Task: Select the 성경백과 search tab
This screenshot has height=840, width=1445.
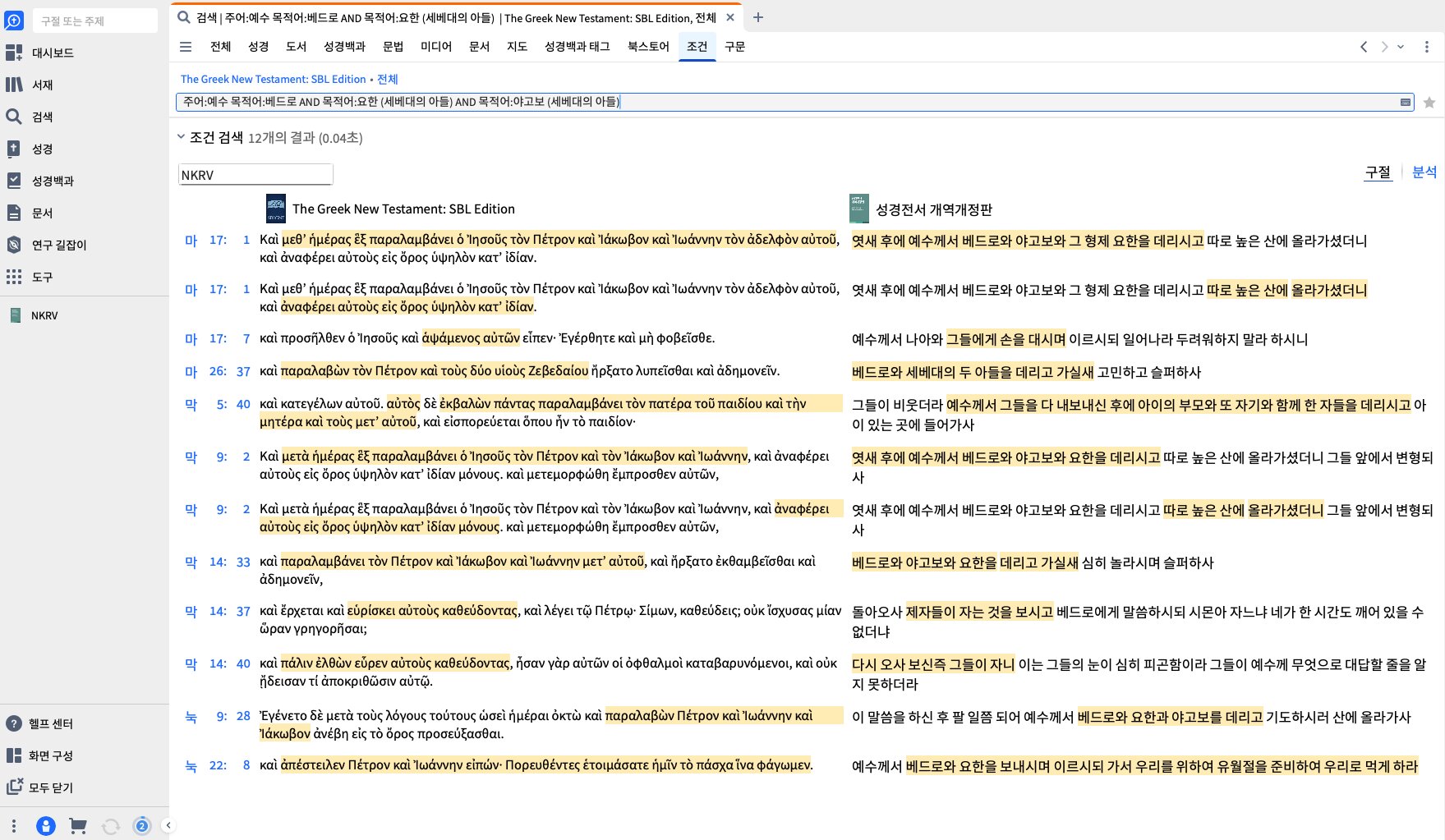Action: coord(344,47)
